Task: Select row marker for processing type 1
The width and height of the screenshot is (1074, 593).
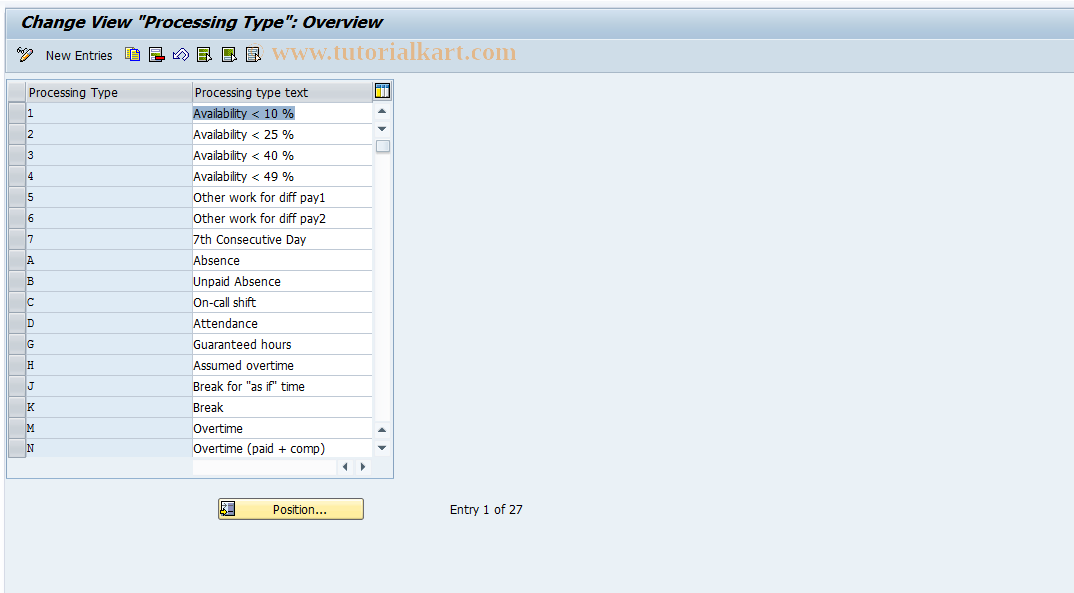Action: (x=17, y=114)
